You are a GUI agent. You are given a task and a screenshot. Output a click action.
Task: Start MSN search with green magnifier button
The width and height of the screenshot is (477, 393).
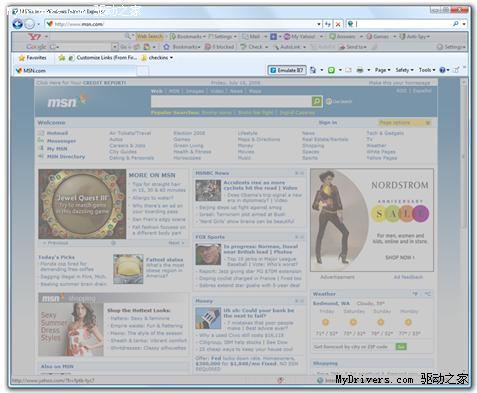pyautogui.click(x=317, y=101)
